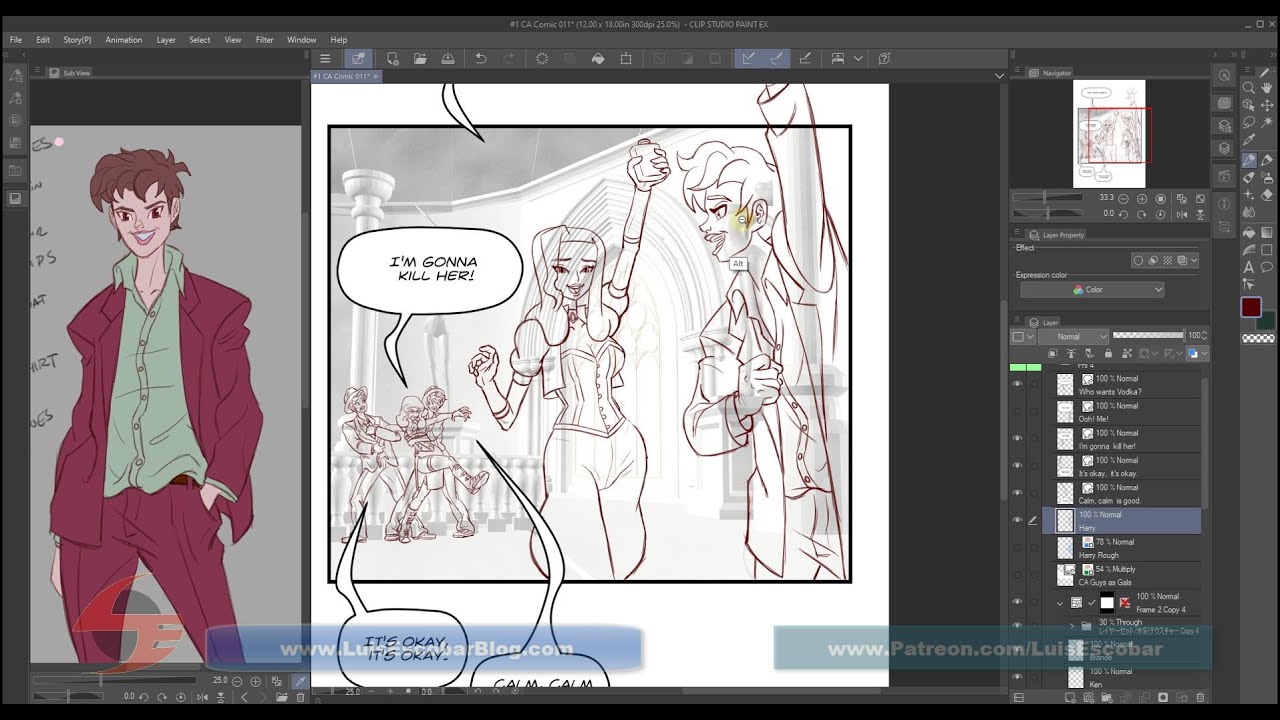Select the Pen tool
This screenshot has width=1280, height=720.
(1249, 160)
